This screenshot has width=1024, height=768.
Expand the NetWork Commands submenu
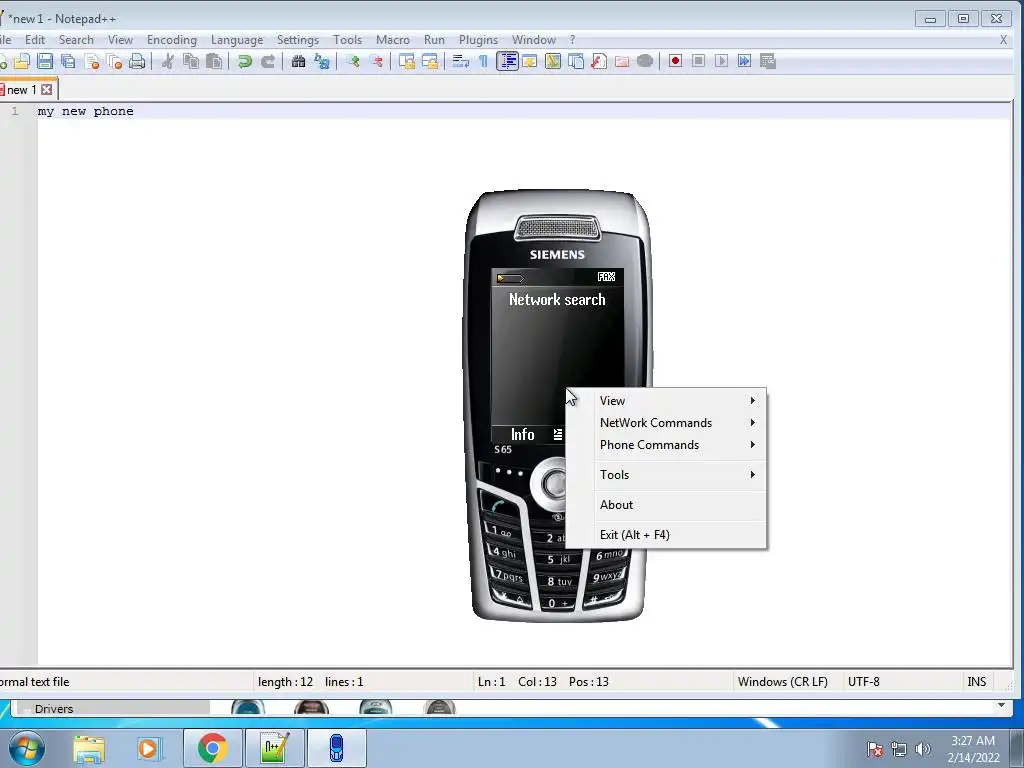point(666,423)
